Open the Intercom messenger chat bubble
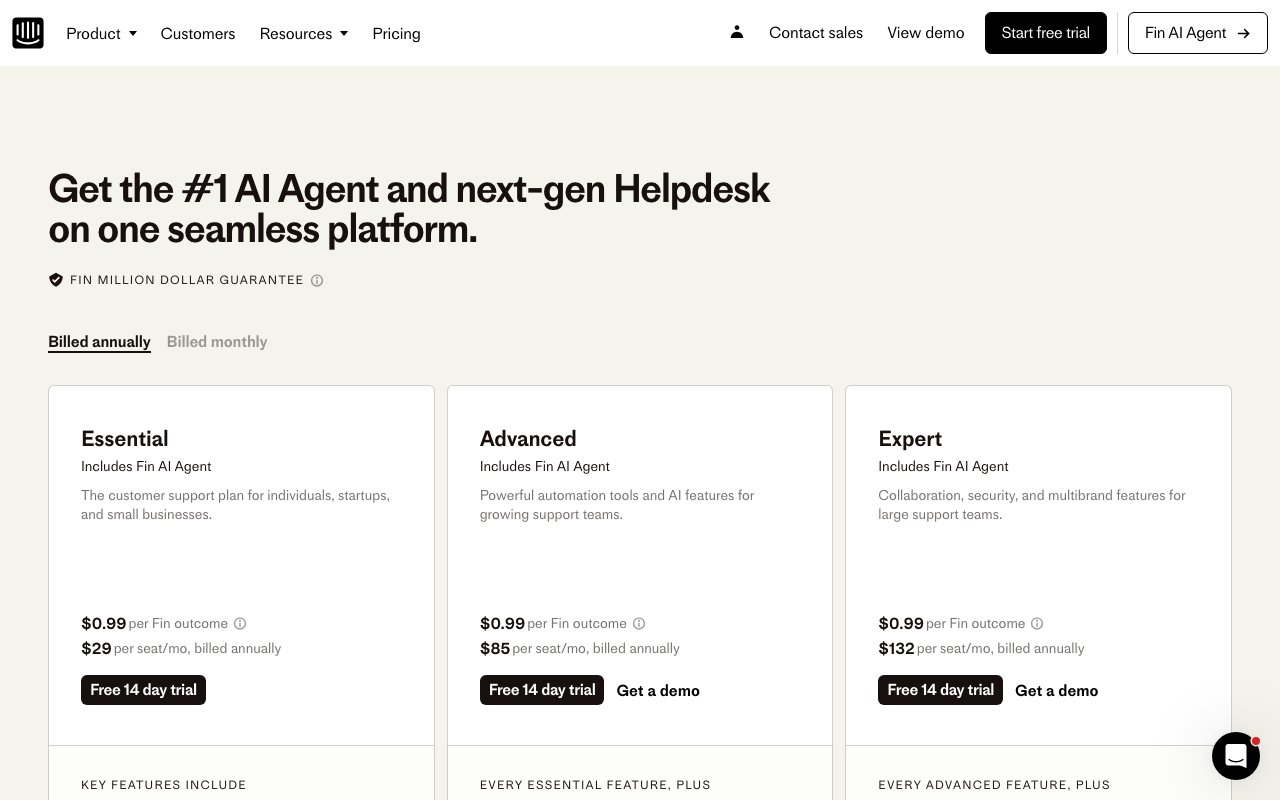Viewport: 1280px width, 800px height. point(1235,755)
